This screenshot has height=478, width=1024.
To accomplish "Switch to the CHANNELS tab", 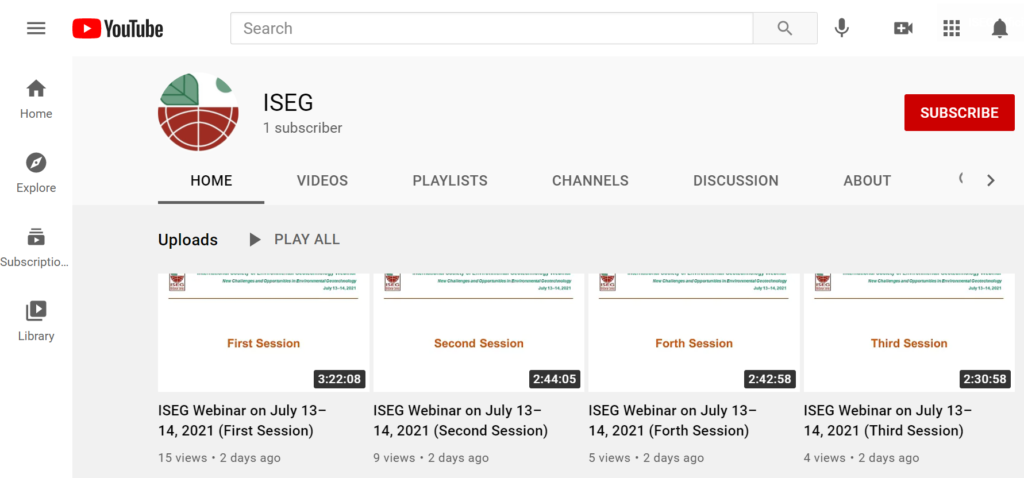I will (x=590, y=181).
